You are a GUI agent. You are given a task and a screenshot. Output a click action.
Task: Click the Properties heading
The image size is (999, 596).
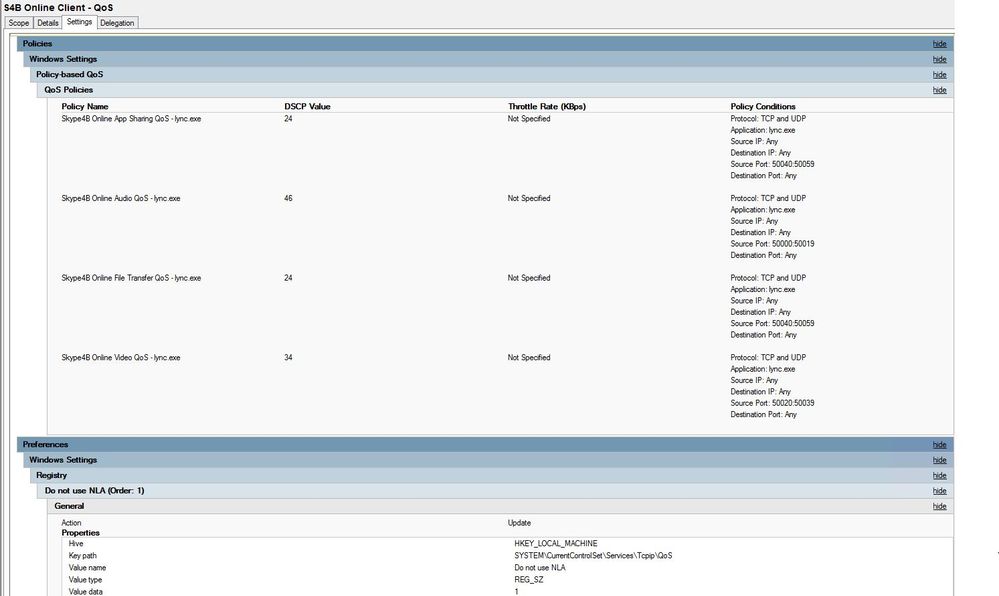click(80, 533)
